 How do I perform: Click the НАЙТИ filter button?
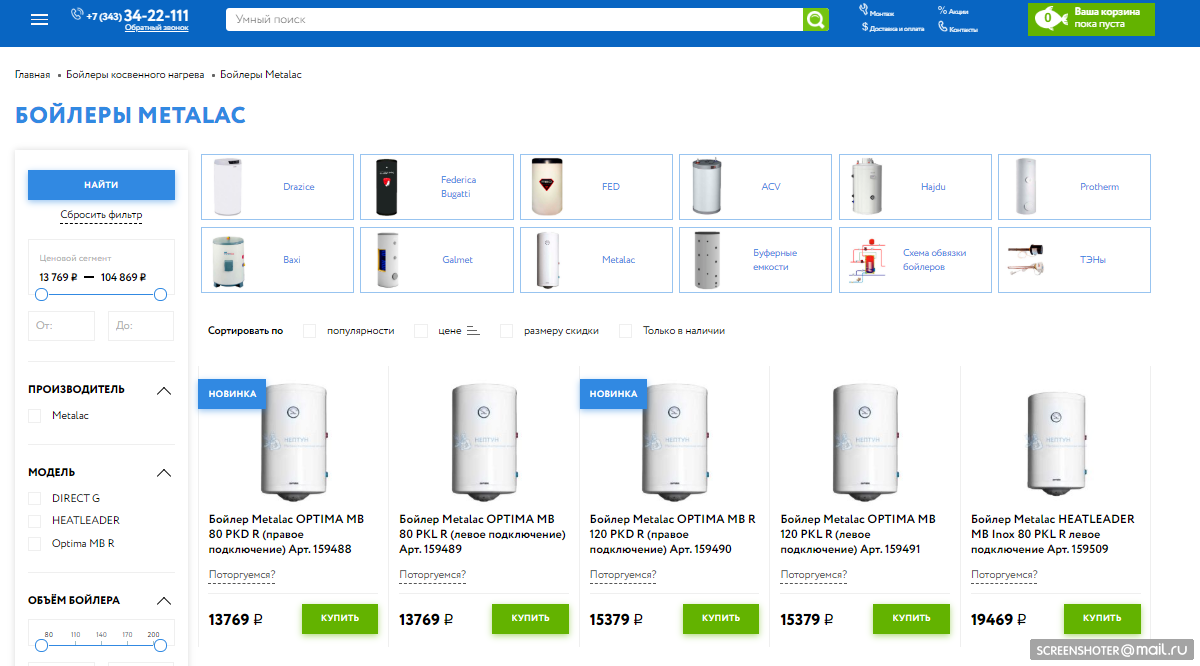(x=101, y=185)
